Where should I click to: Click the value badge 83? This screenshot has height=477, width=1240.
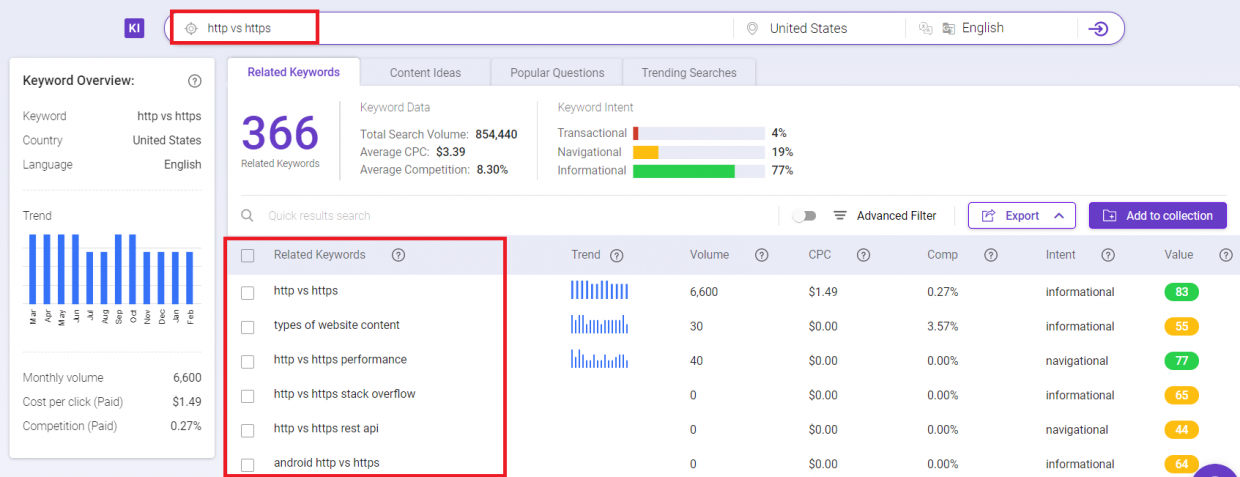[x=1181, y=292]
